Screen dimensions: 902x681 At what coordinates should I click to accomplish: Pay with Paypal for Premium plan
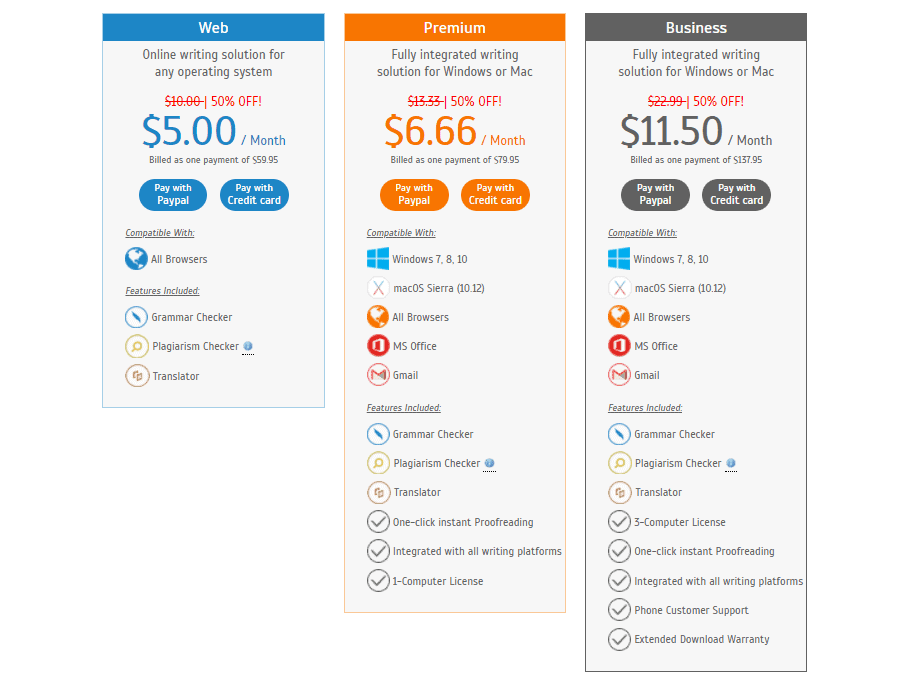[414, 194]
